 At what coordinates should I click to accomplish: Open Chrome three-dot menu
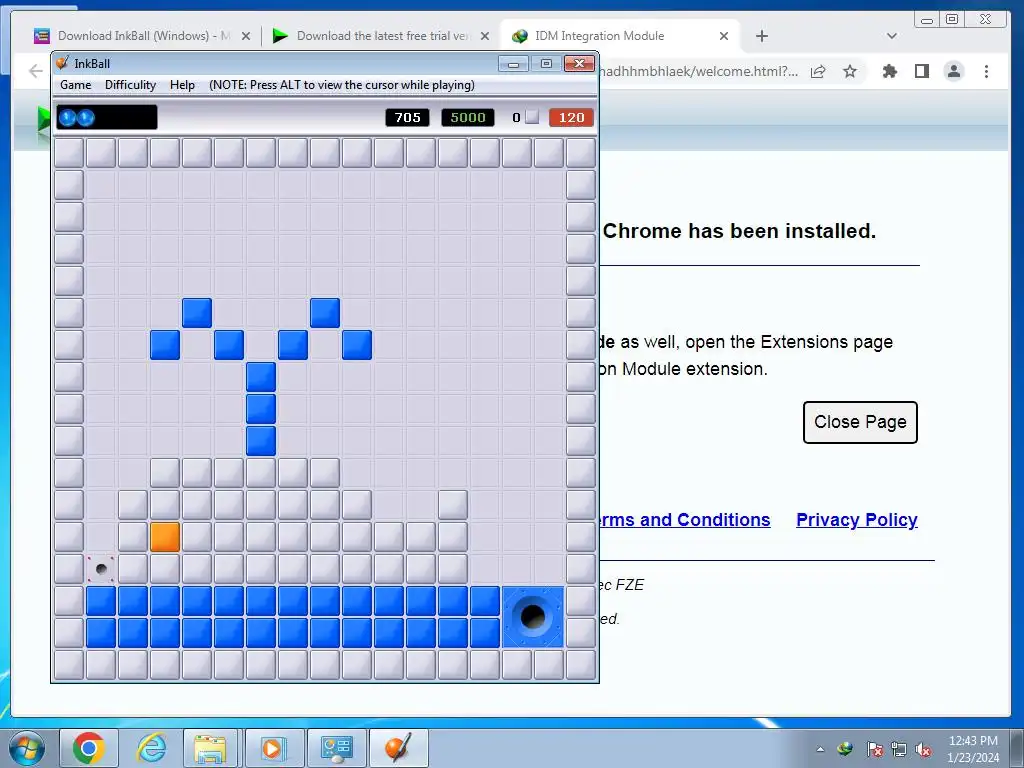click(x=986, y=71)
